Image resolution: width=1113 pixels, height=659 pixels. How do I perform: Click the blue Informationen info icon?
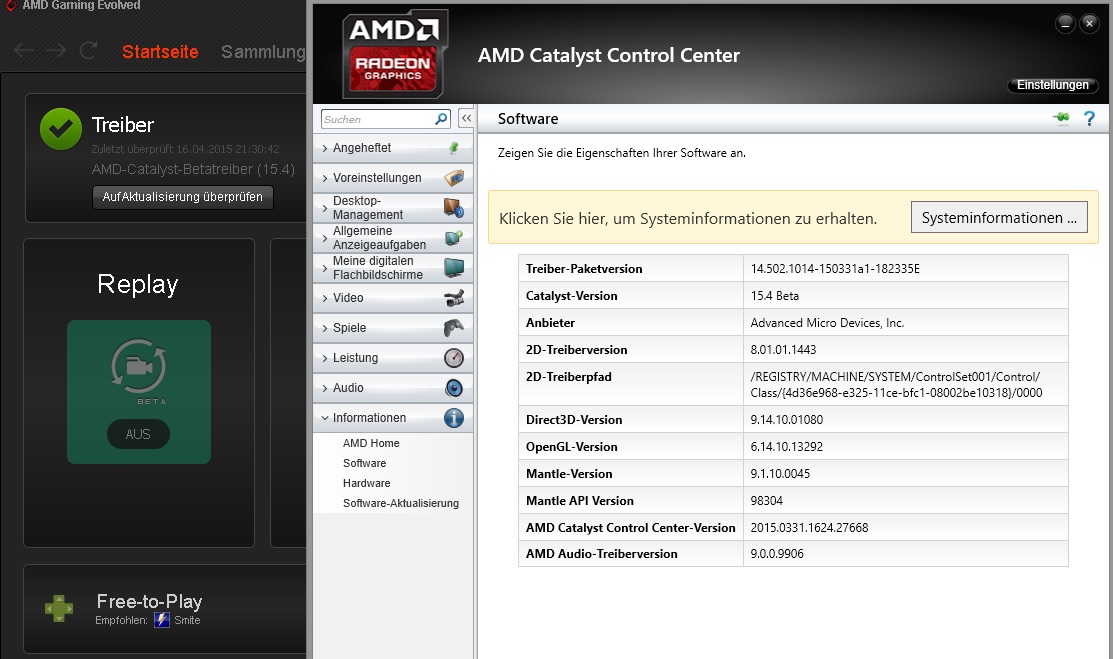(454, 418)
